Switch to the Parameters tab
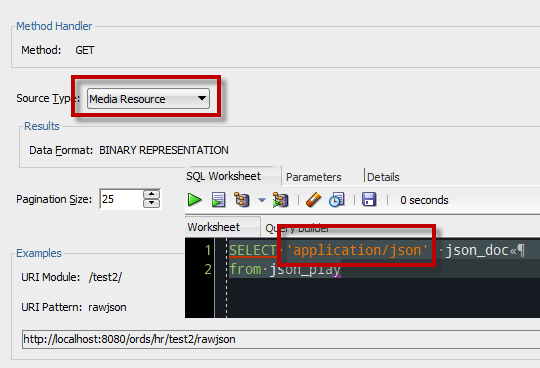 point(313,177)
